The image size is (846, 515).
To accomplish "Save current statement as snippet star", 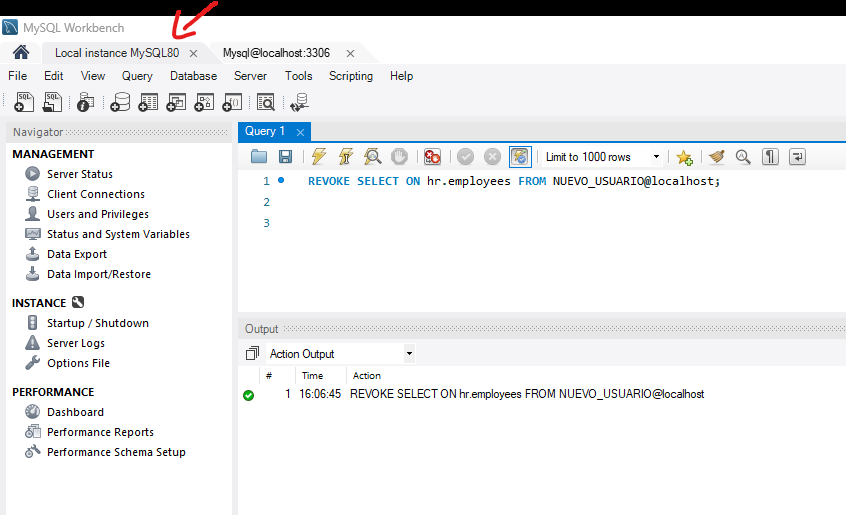I will (x=684, y=157).
